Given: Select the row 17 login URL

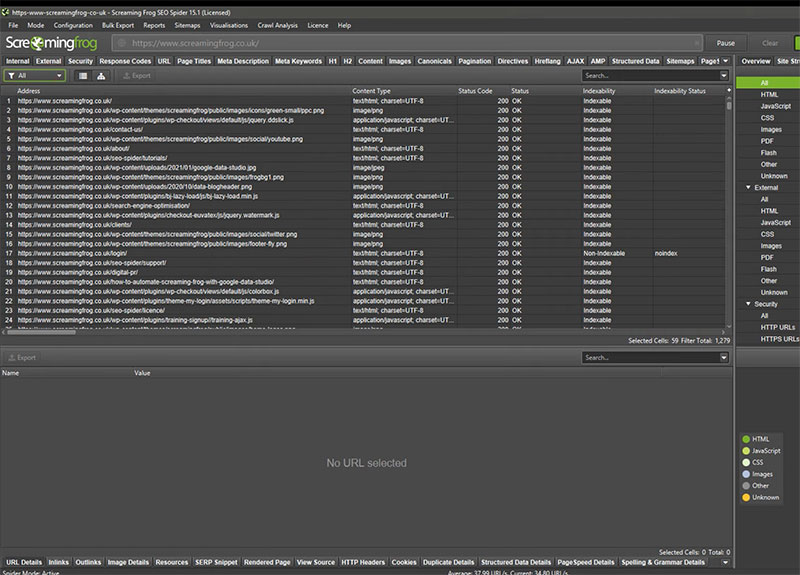Looking at the screenshot, I should (72, 253).
